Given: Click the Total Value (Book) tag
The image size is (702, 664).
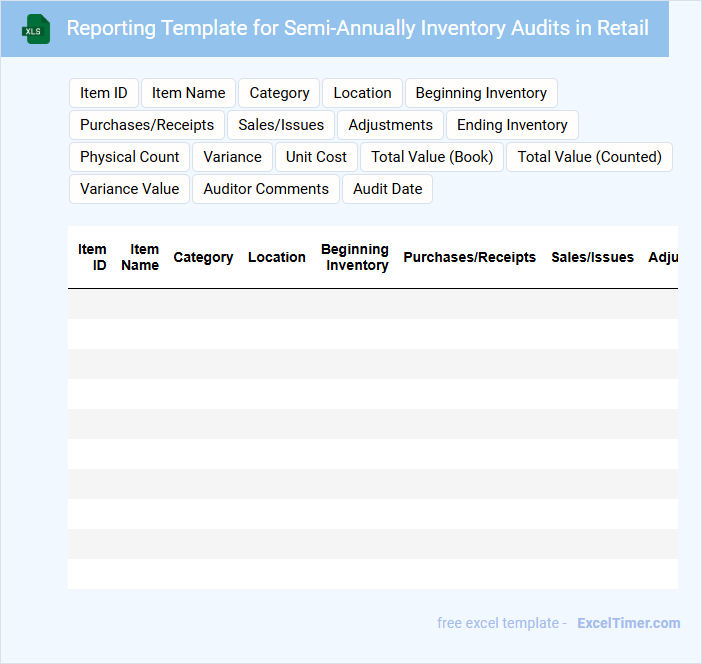Looking at the screenshot, I should (432, 157).
